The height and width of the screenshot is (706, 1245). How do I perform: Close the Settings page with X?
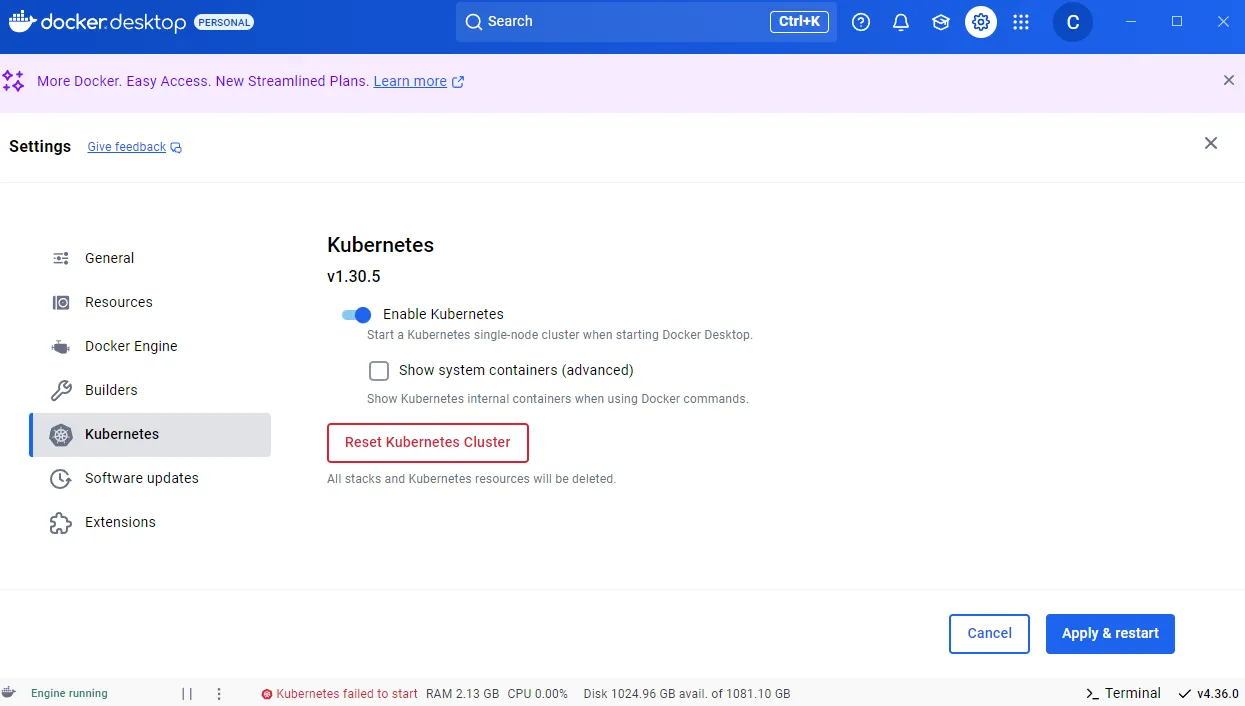[x=1211, y=143]
